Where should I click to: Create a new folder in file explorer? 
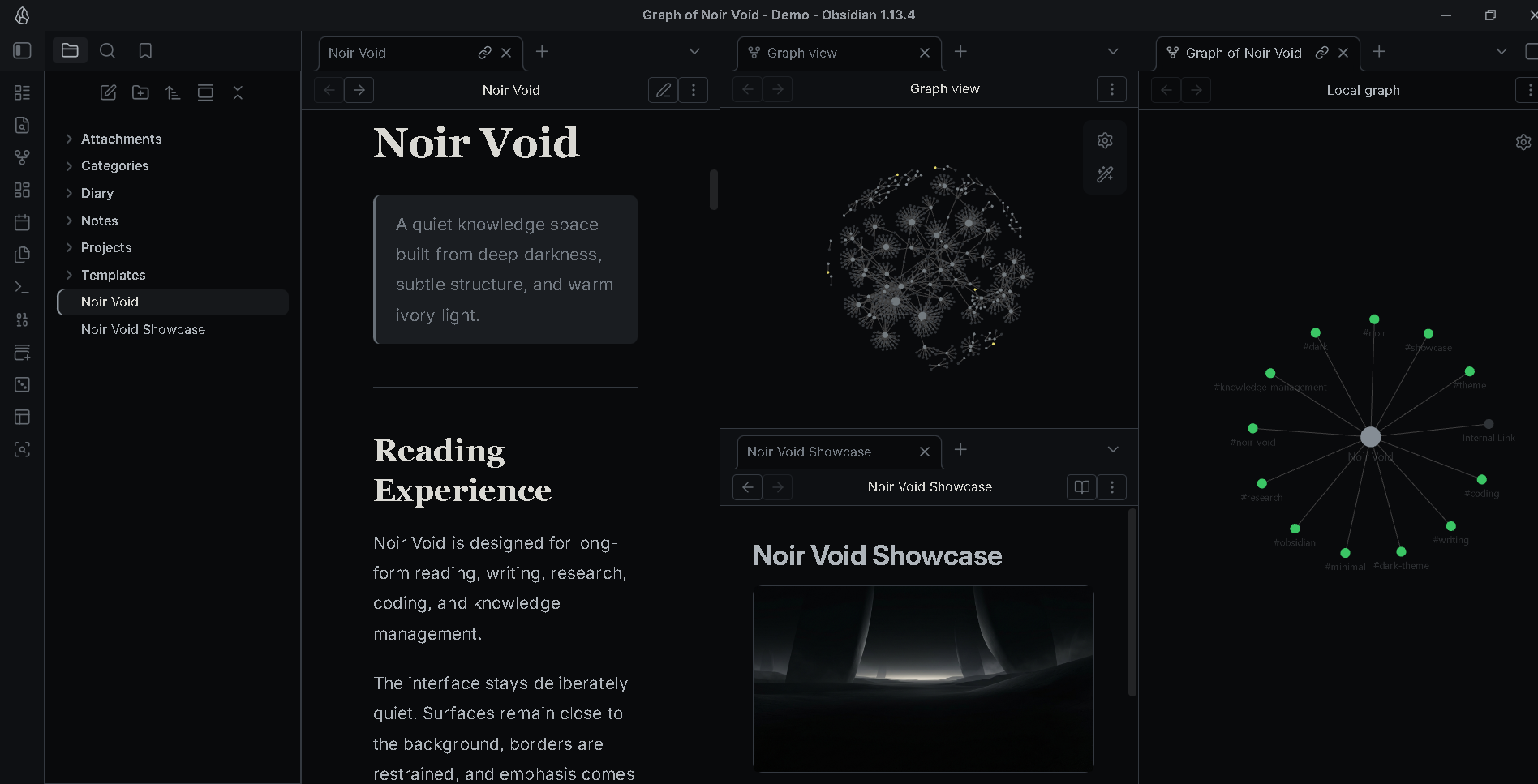[x=140, y=92]
